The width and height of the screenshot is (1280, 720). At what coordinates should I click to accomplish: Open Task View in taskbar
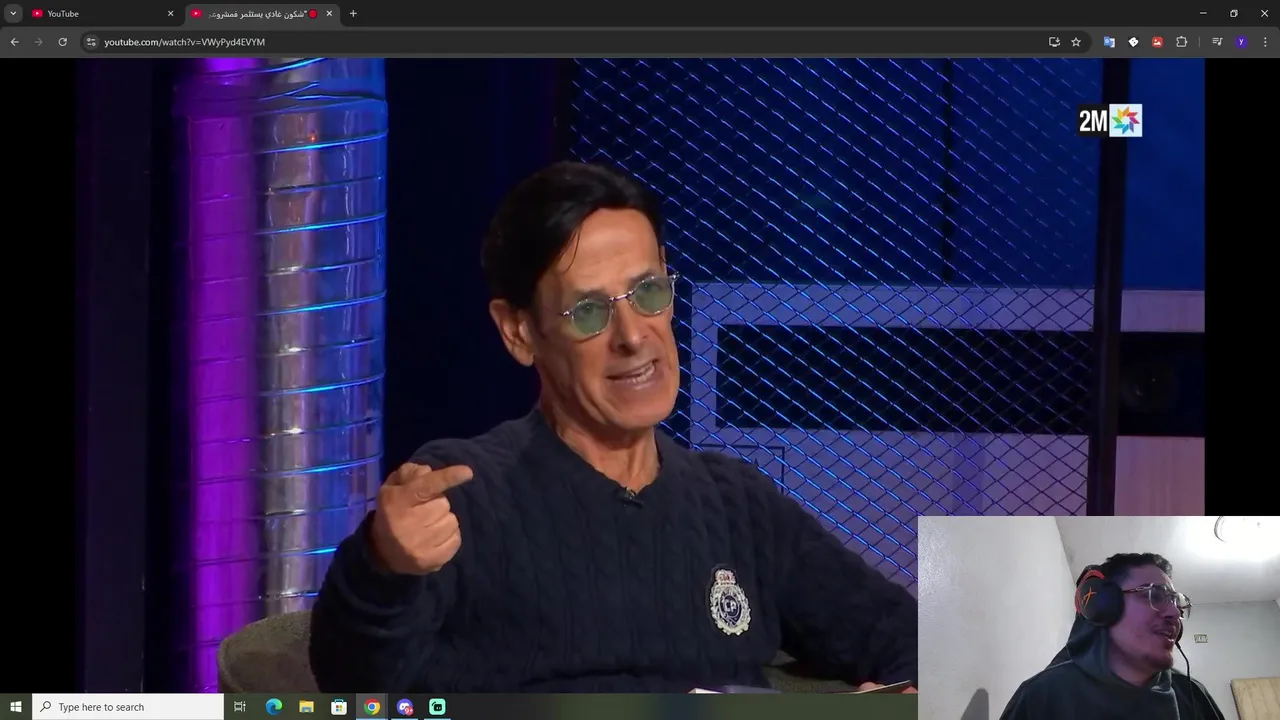(x=240, y=707)
